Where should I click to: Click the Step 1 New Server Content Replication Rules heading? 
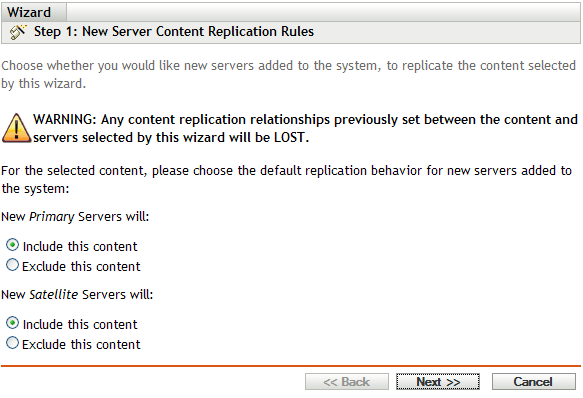[174, 32]
